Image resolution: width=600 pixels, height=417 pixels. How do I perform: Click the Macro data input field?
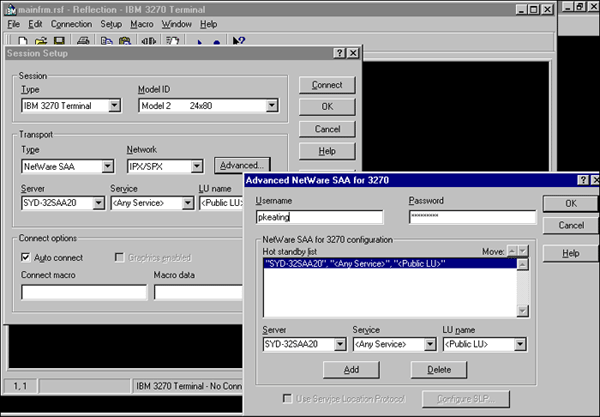tap(198, 292)
